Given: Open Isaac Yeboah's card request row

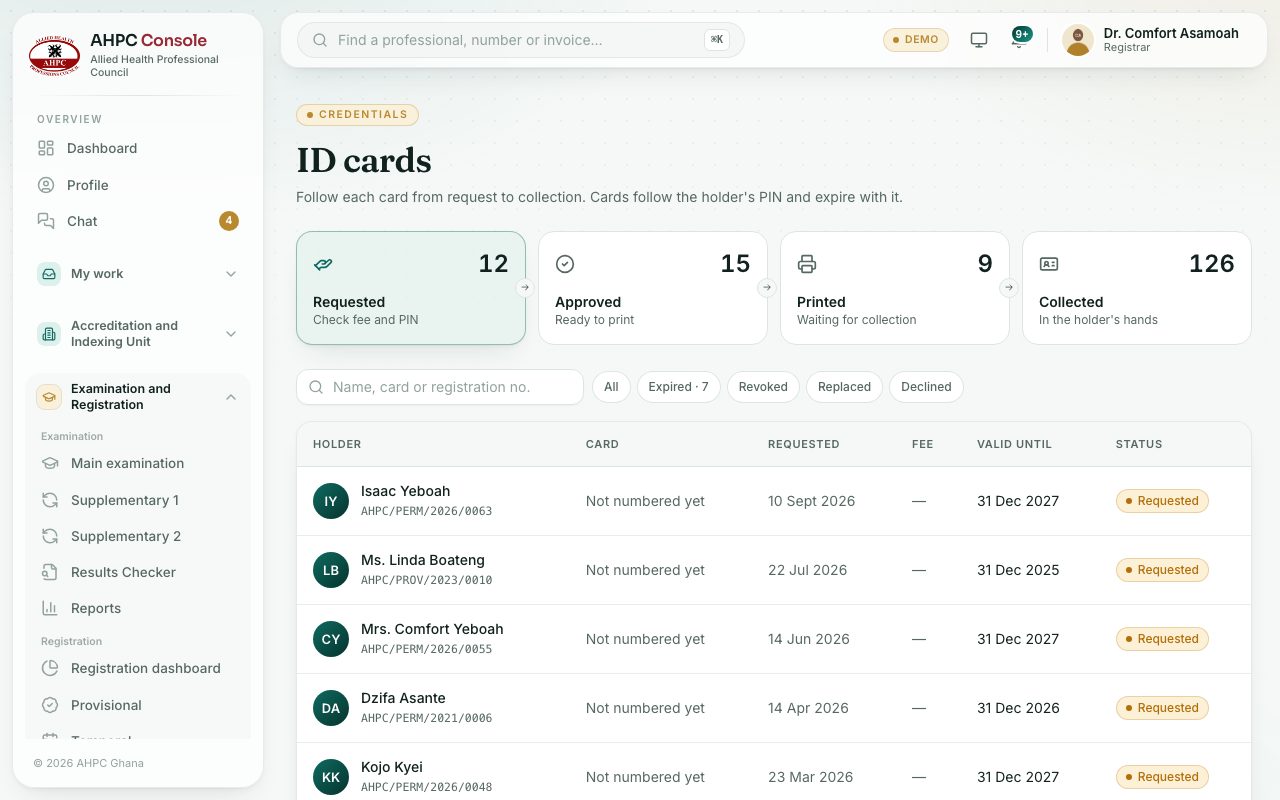Looking at the screenshot, I should [774, 501].
